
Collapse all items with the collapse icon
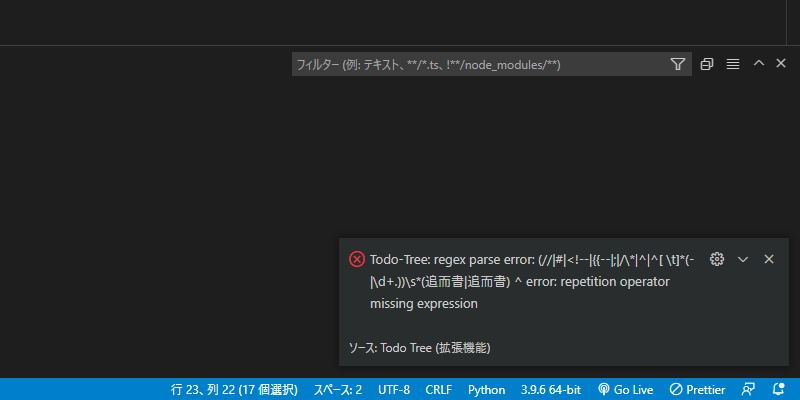pyautogui.click(x=707, y=64)
